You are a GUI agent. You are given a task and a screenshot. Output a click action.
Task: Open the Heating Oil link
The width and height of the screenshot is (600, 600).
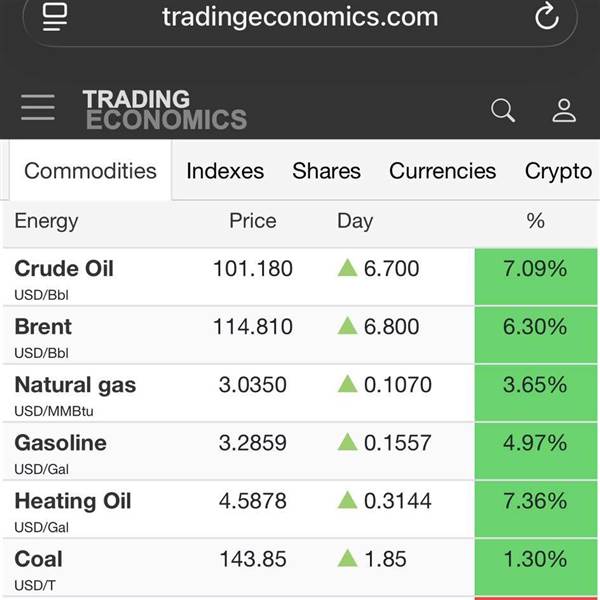point(72,501)
